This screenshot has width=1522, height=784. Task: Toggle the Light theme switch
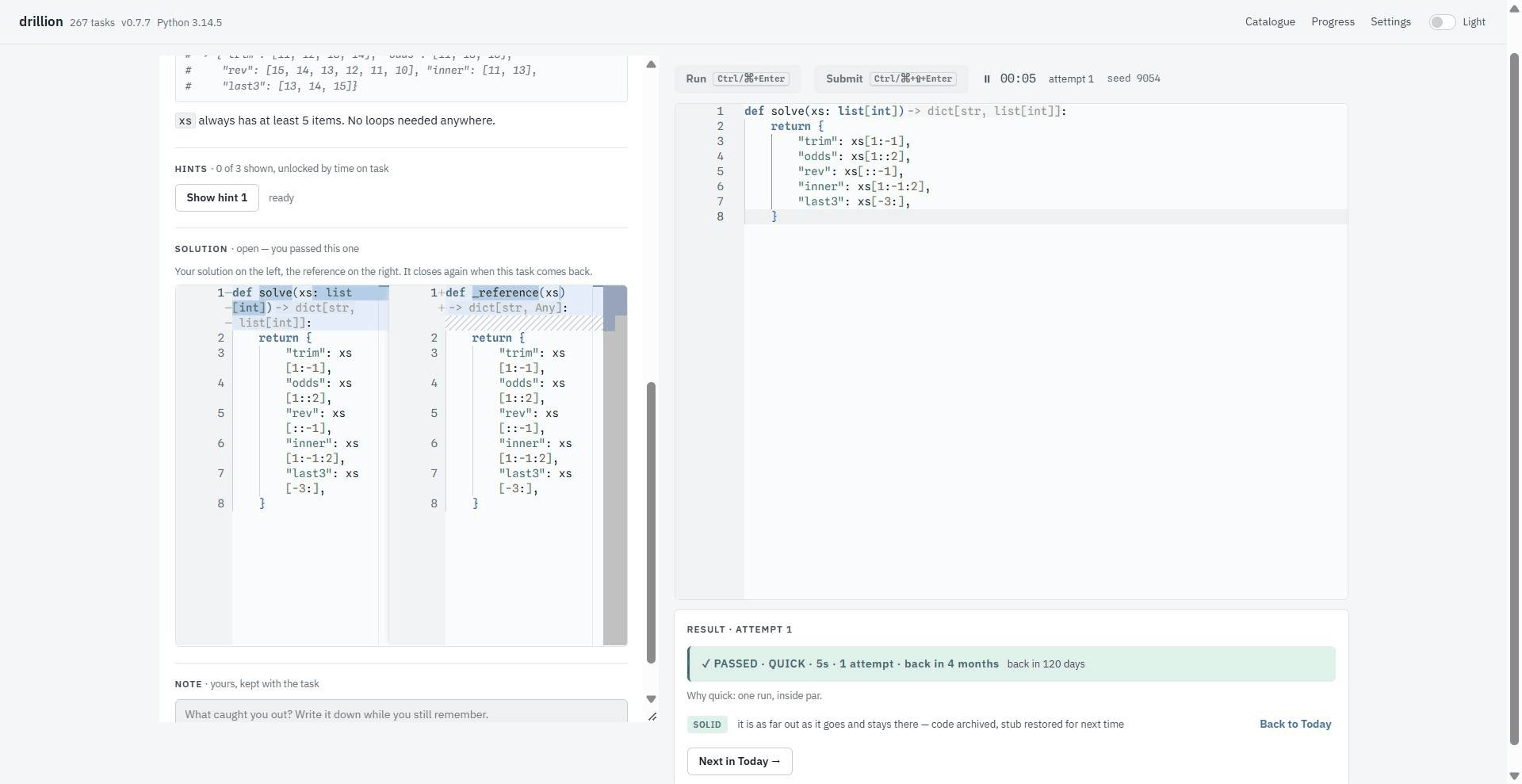[1442, 22]
